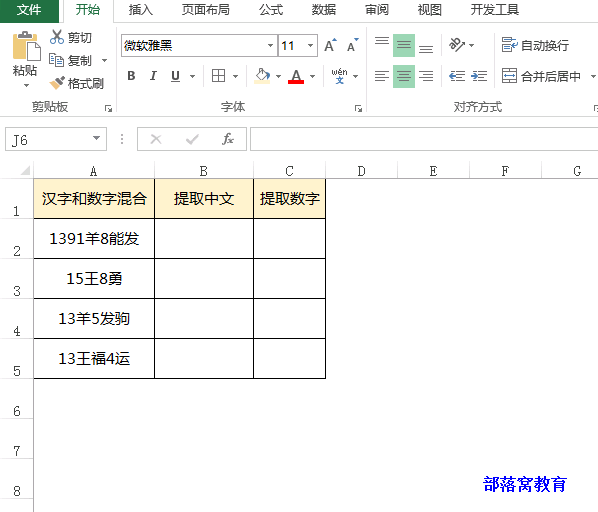Click the formula bar cancel X
This screenshot has width=598, height=512.
156,139
